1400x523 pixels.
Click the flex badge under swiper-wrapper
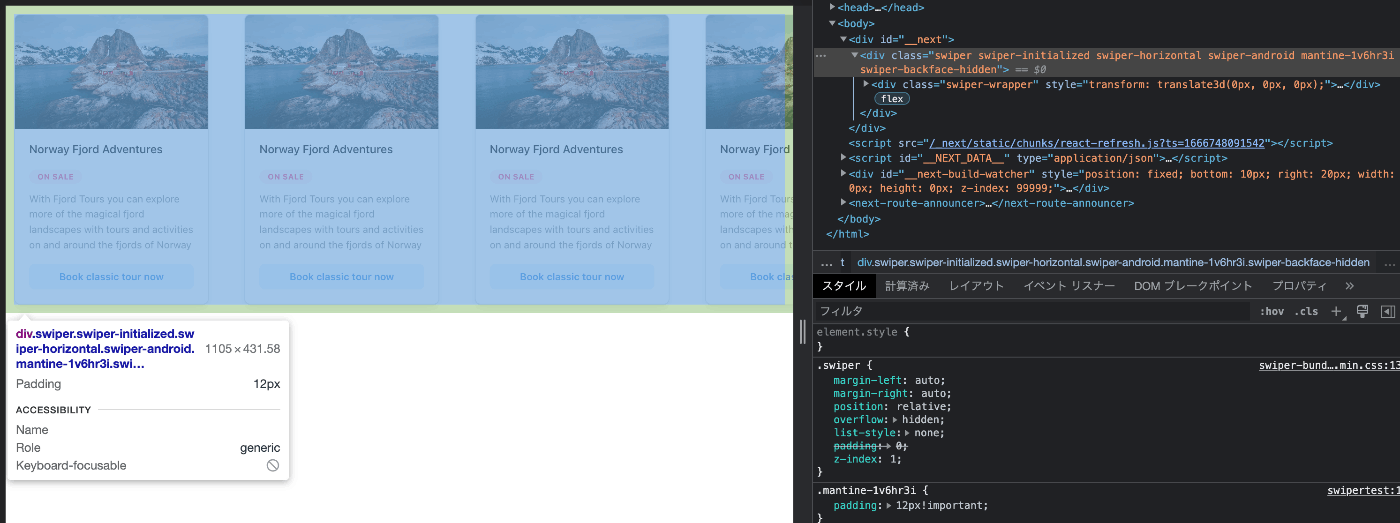tap(892, 99)
